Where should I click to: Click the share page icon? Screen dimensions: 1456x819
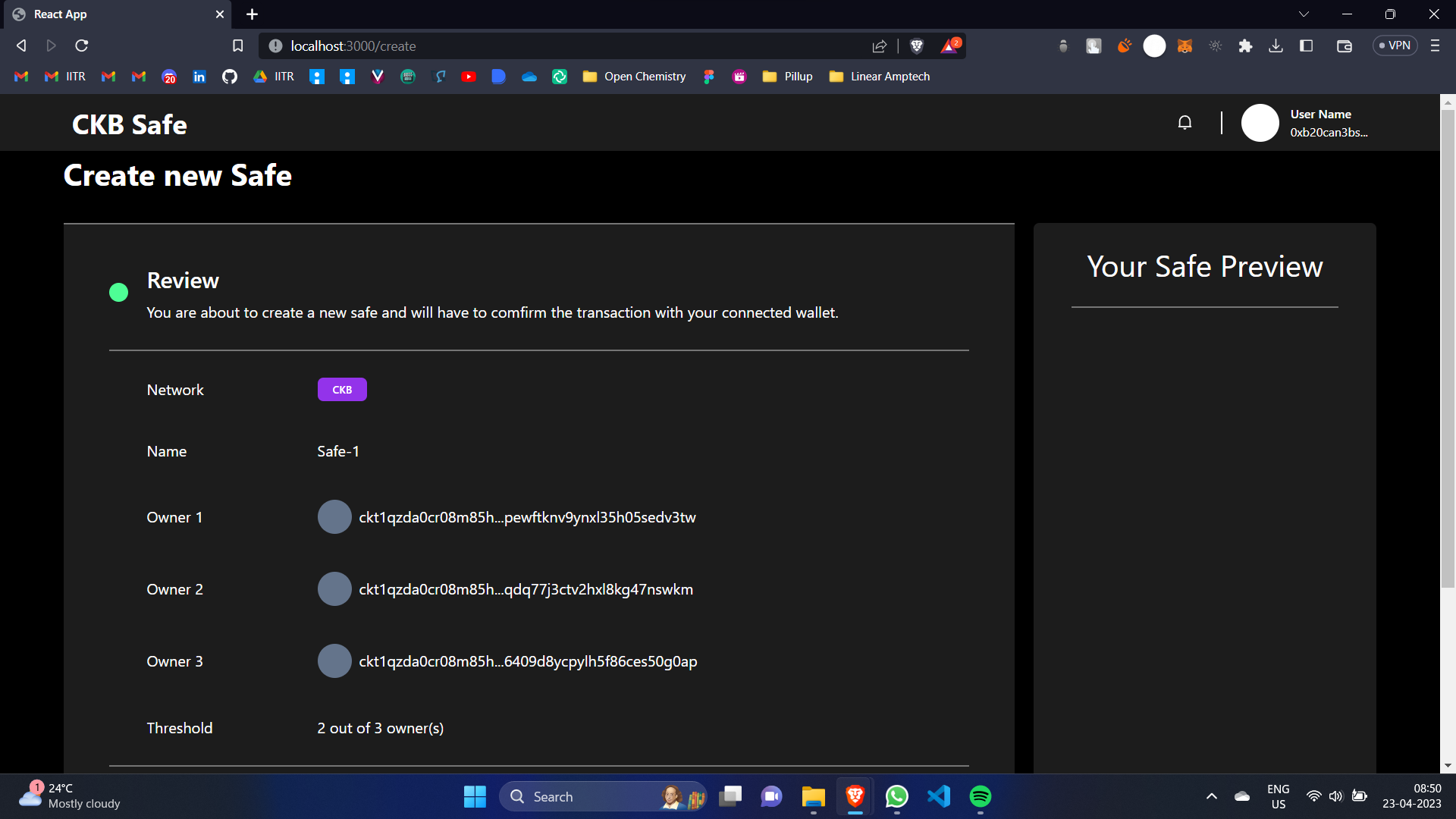(880, 46)
